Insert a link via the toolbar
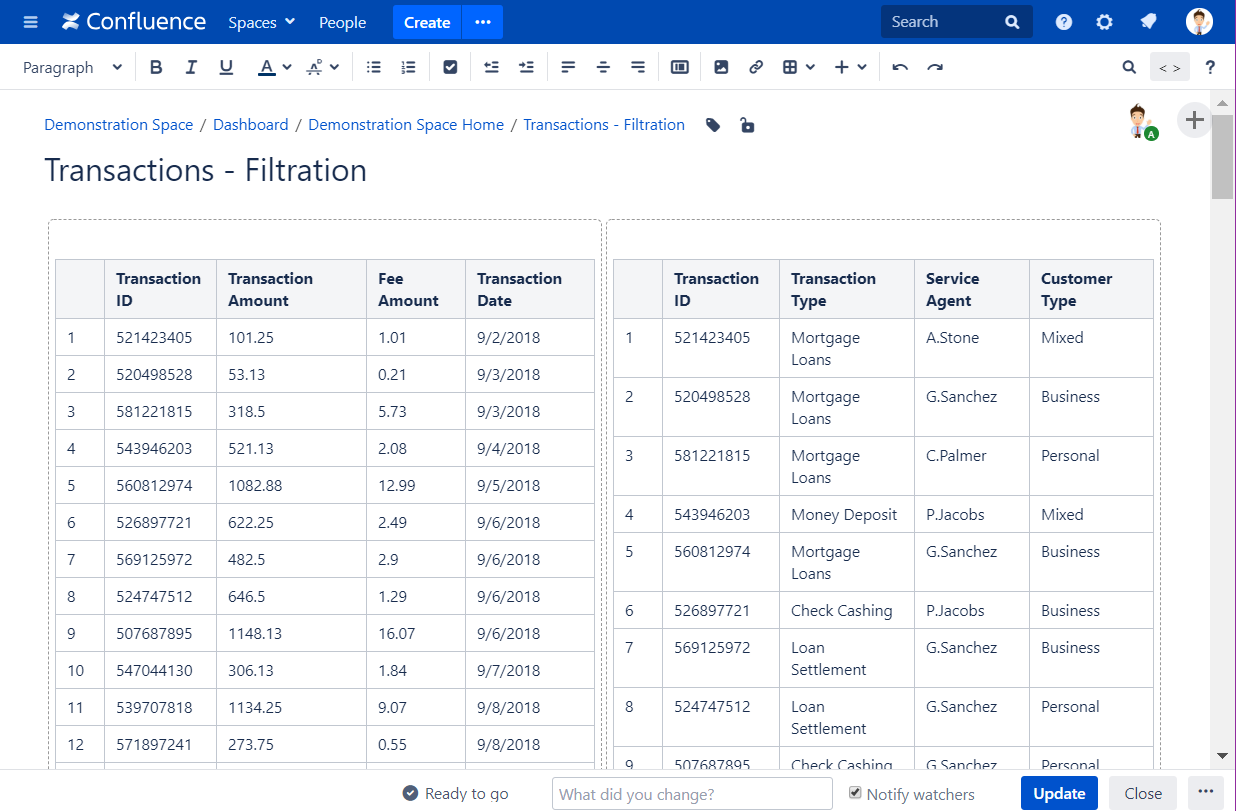1236x811 pixels. pyautogui.click(x=756, y=66)
